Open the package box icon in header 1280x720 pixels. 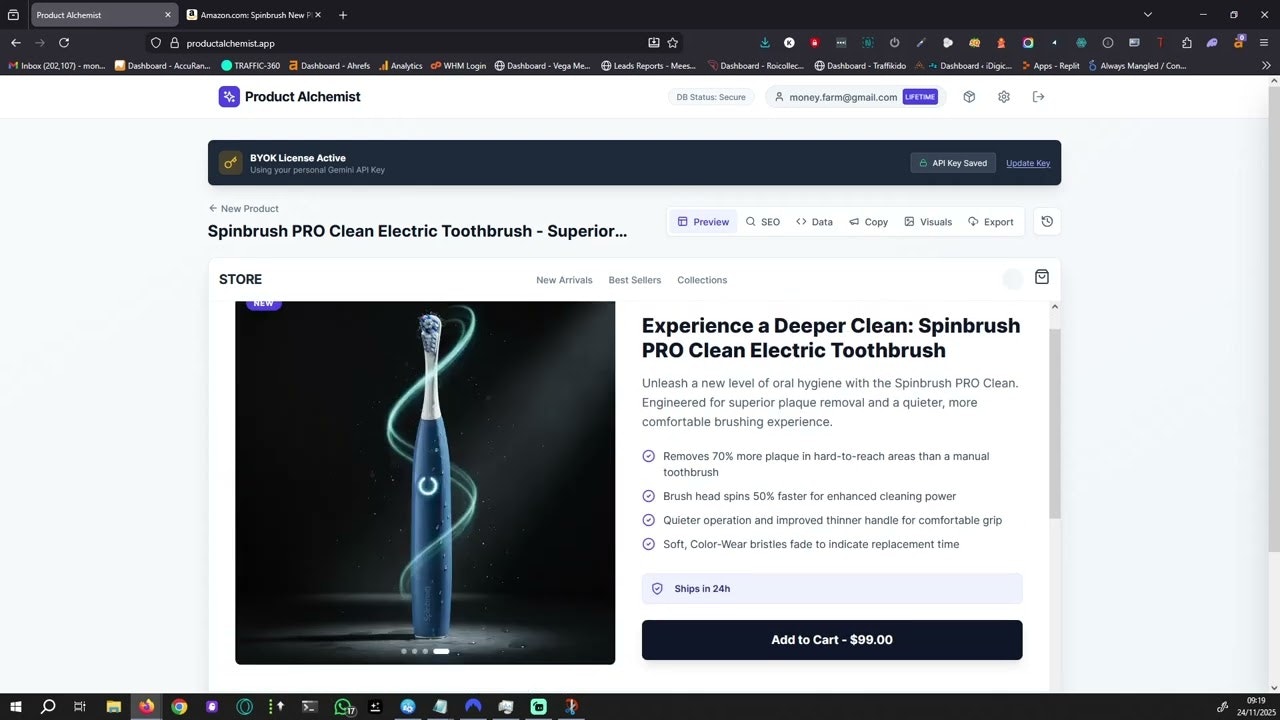pyautogui.click(x=969, y=97)
